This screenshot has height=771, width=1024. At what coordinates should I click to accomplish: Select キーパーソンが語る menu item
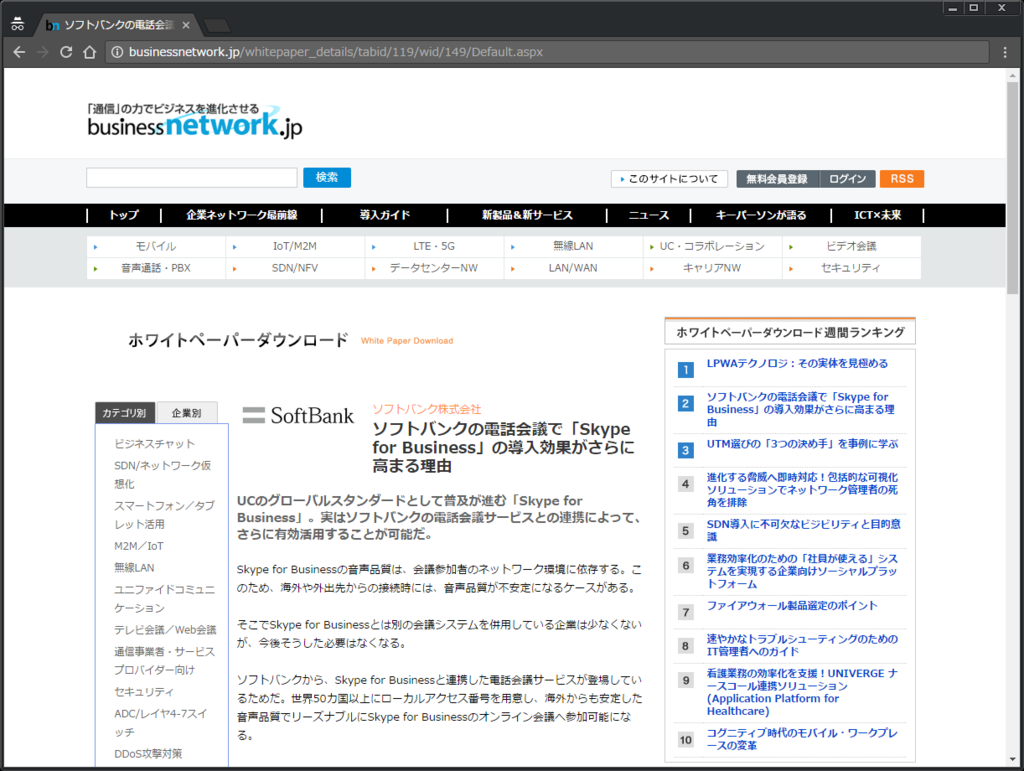[x=761, y=215]
